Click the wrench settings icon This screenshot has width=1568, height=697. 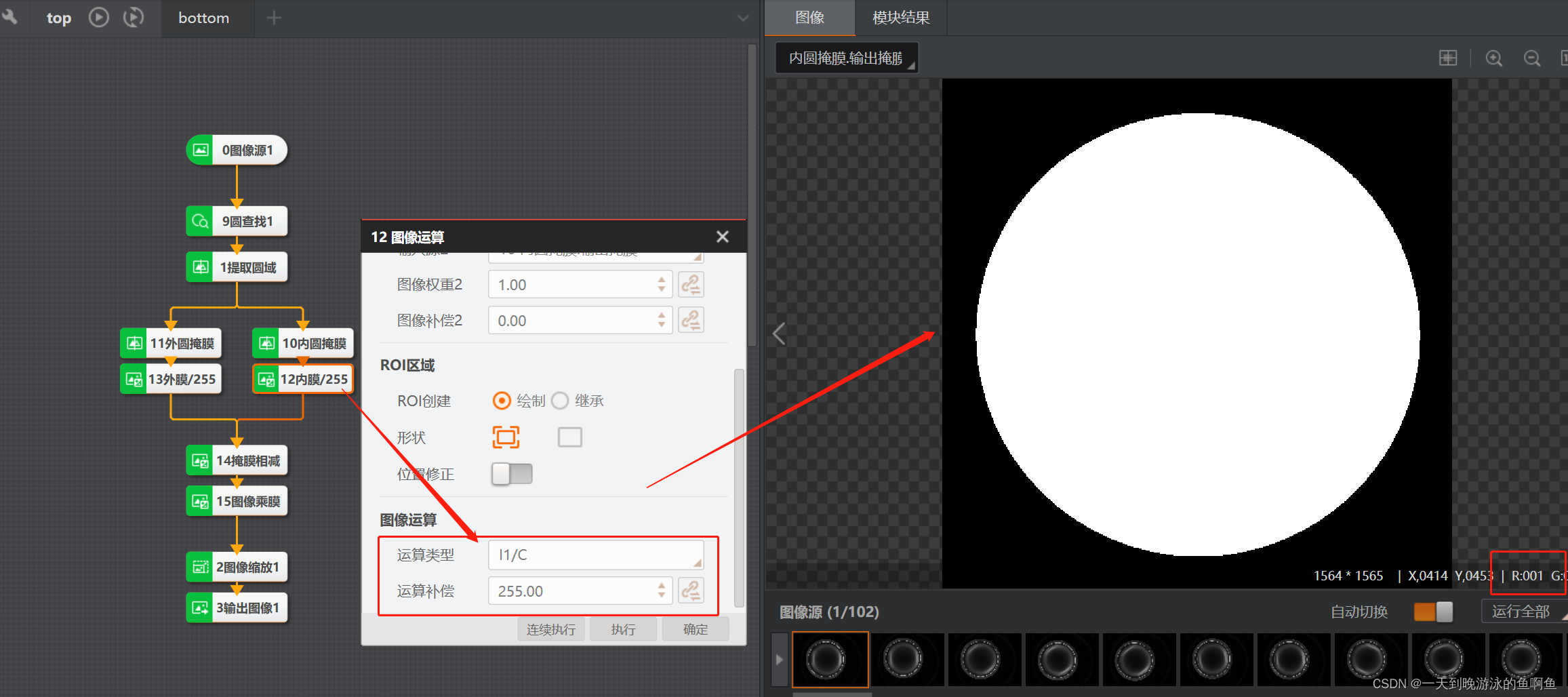click(x=10, y=17)
